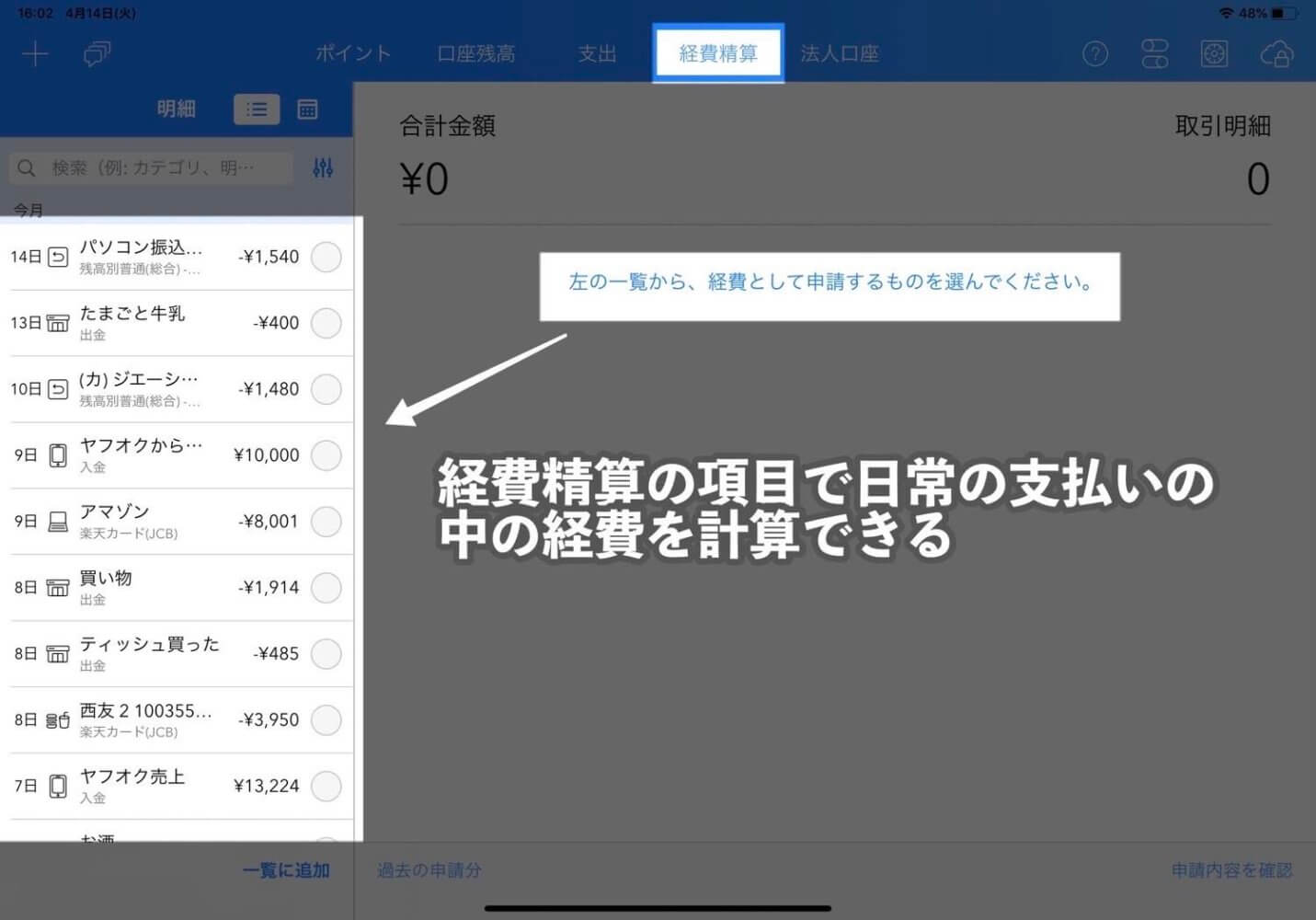Image resolution: width=1316 pixels, height=920 pixels.
Task: Click the 今月 section header
Action: 29,211
